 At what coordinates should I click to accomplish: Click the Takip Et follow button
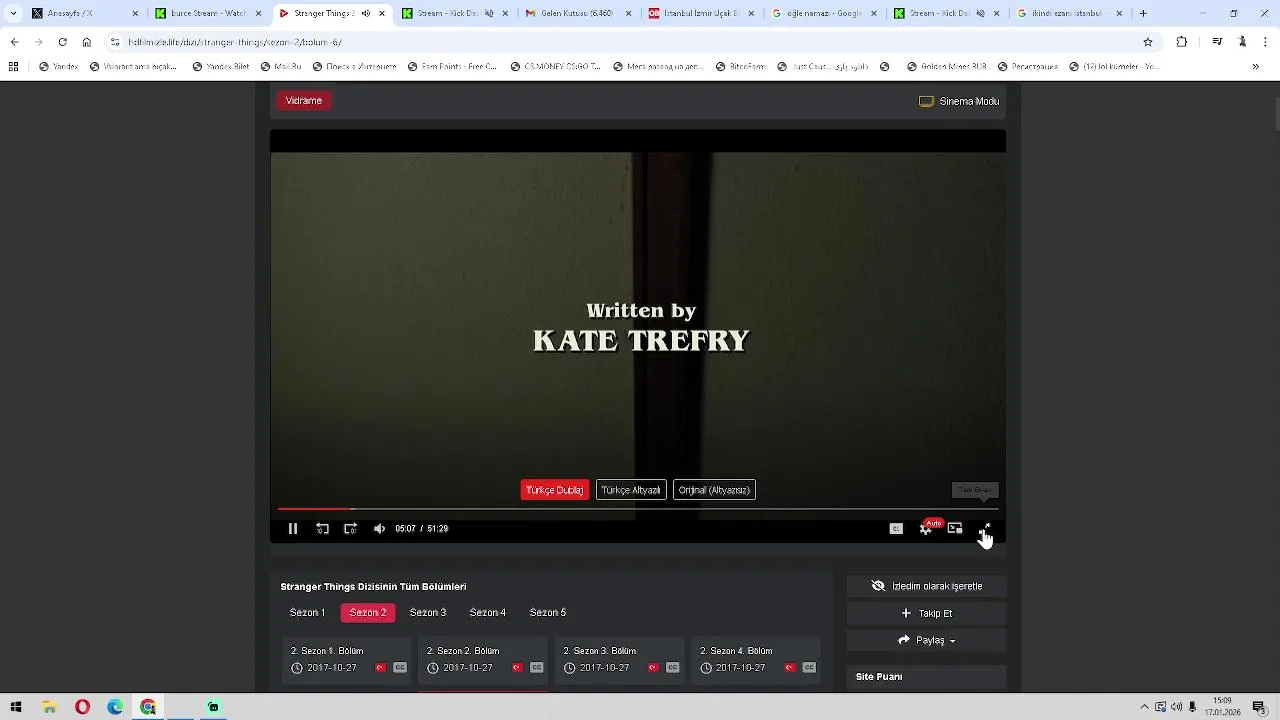pos(926,613)
